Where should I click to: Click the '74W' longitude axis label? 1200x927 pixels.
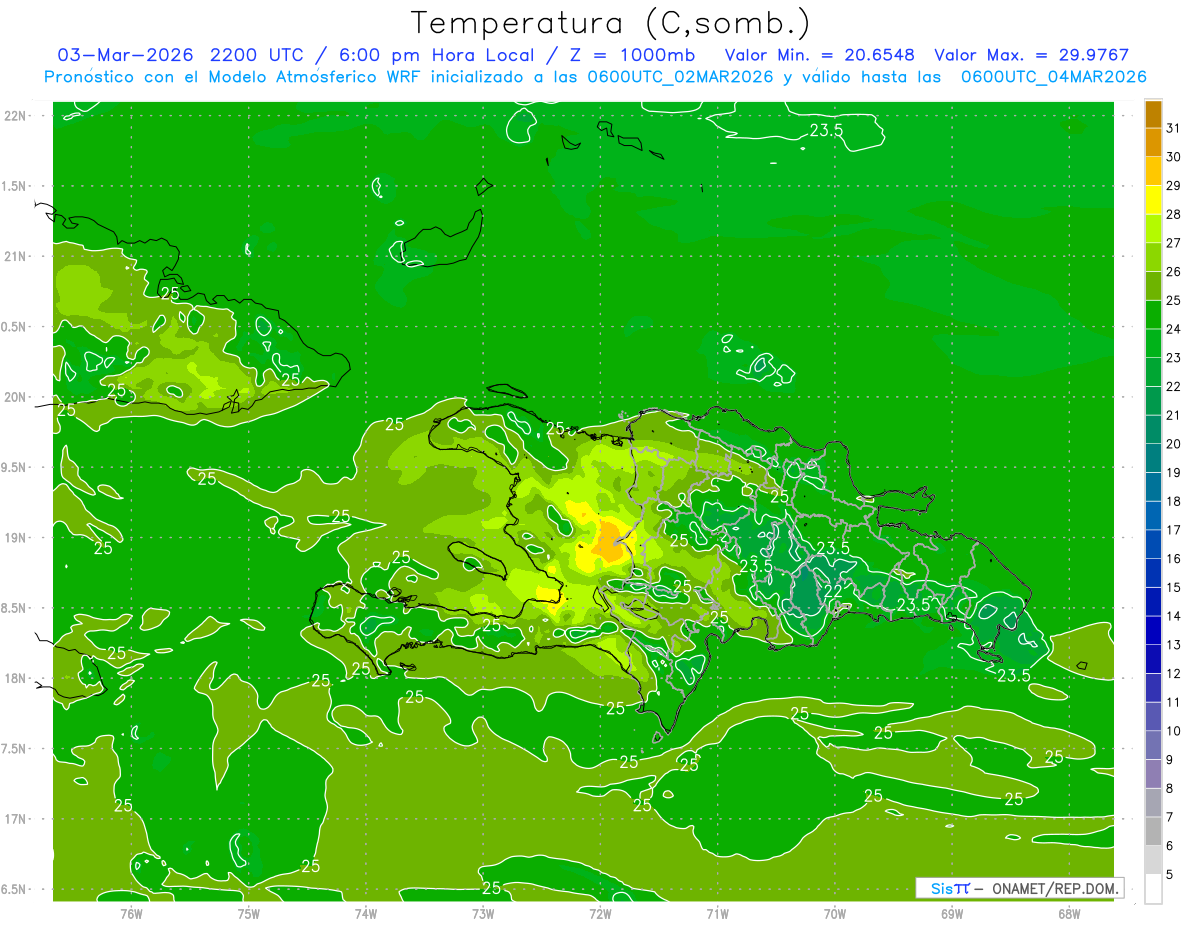click(x=366, y=913)
